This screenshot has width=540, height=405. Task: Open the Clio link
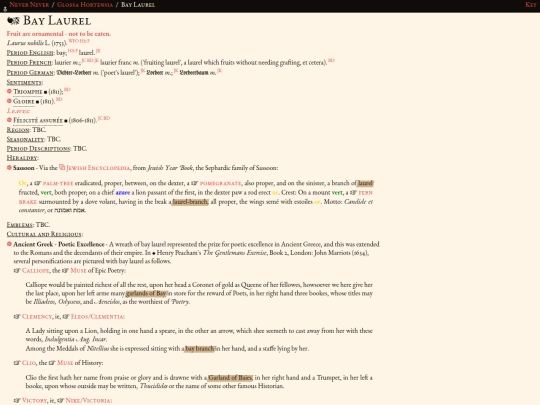click(29, 363)
